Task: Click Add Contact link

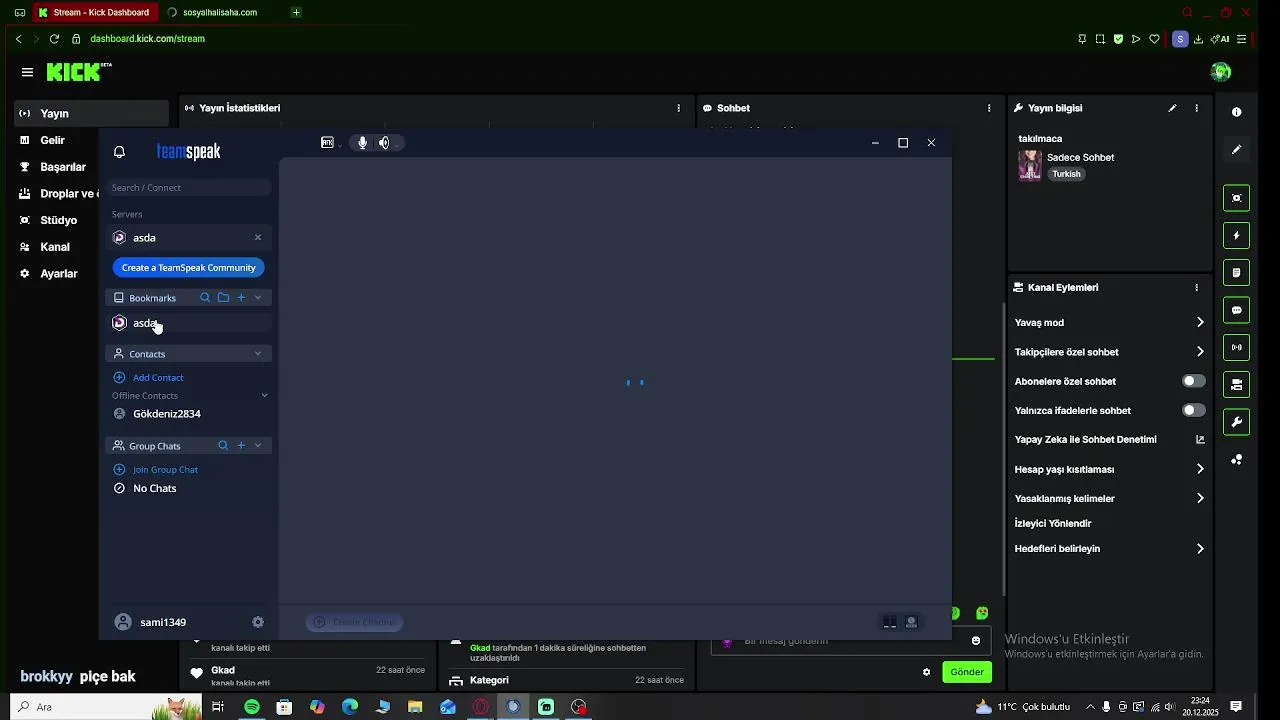Action: coord(158,378)
